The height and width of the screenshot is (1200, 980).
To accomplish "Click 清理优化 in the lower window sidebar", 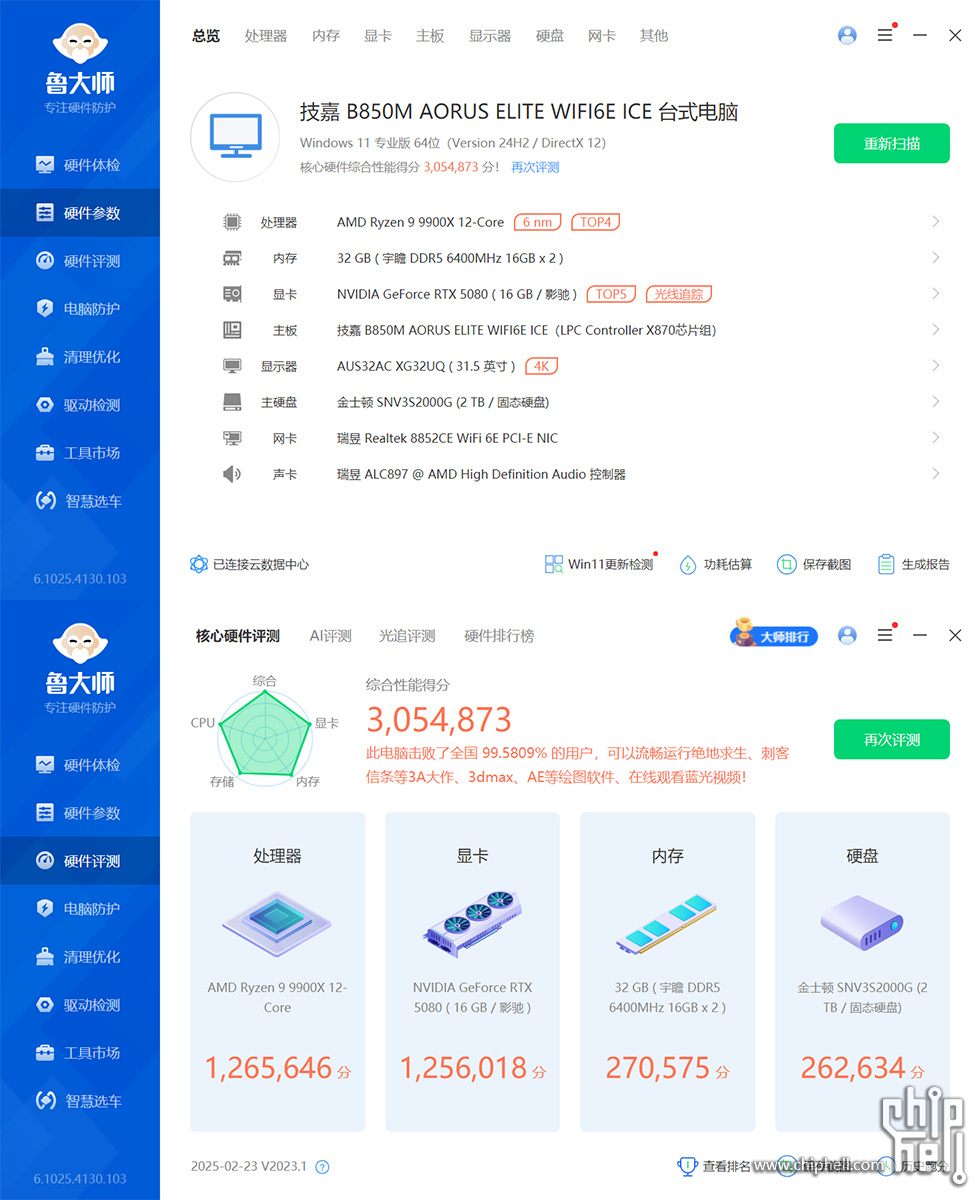I will [80, 957].
